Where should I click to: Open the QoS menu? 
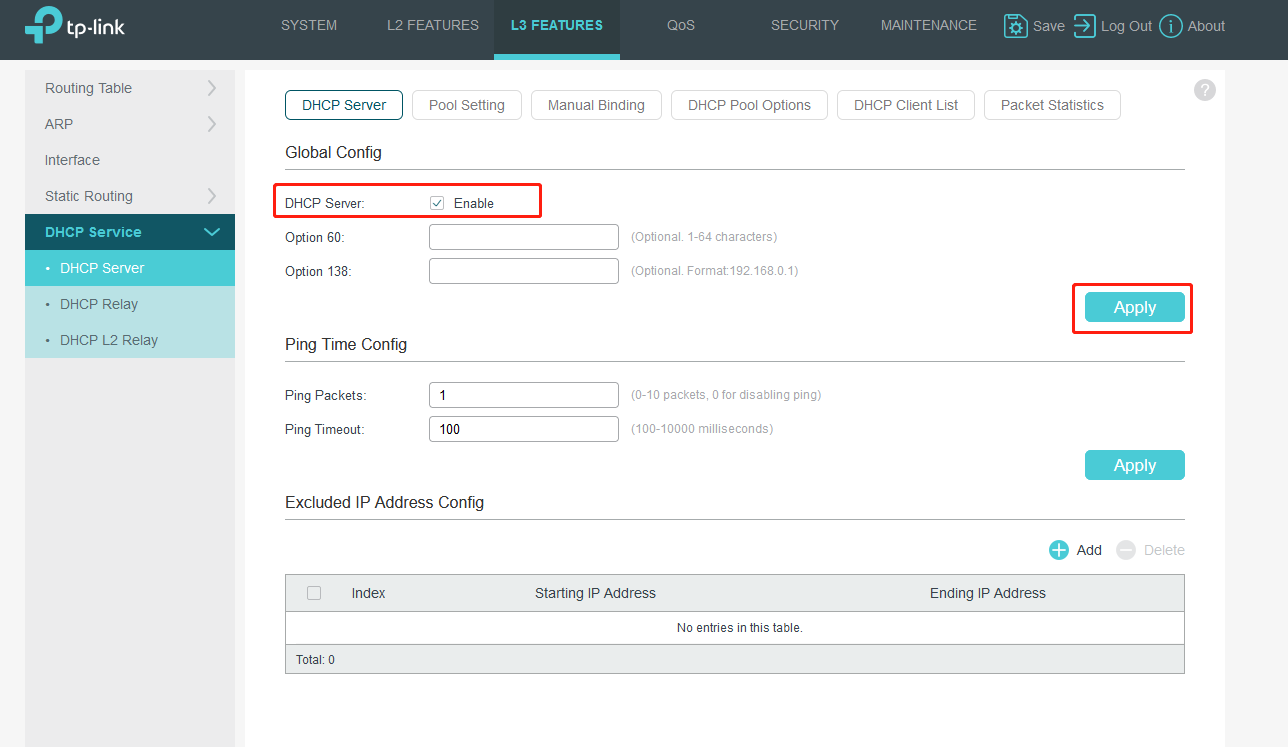pyautogui.click(x=681, y=25)
